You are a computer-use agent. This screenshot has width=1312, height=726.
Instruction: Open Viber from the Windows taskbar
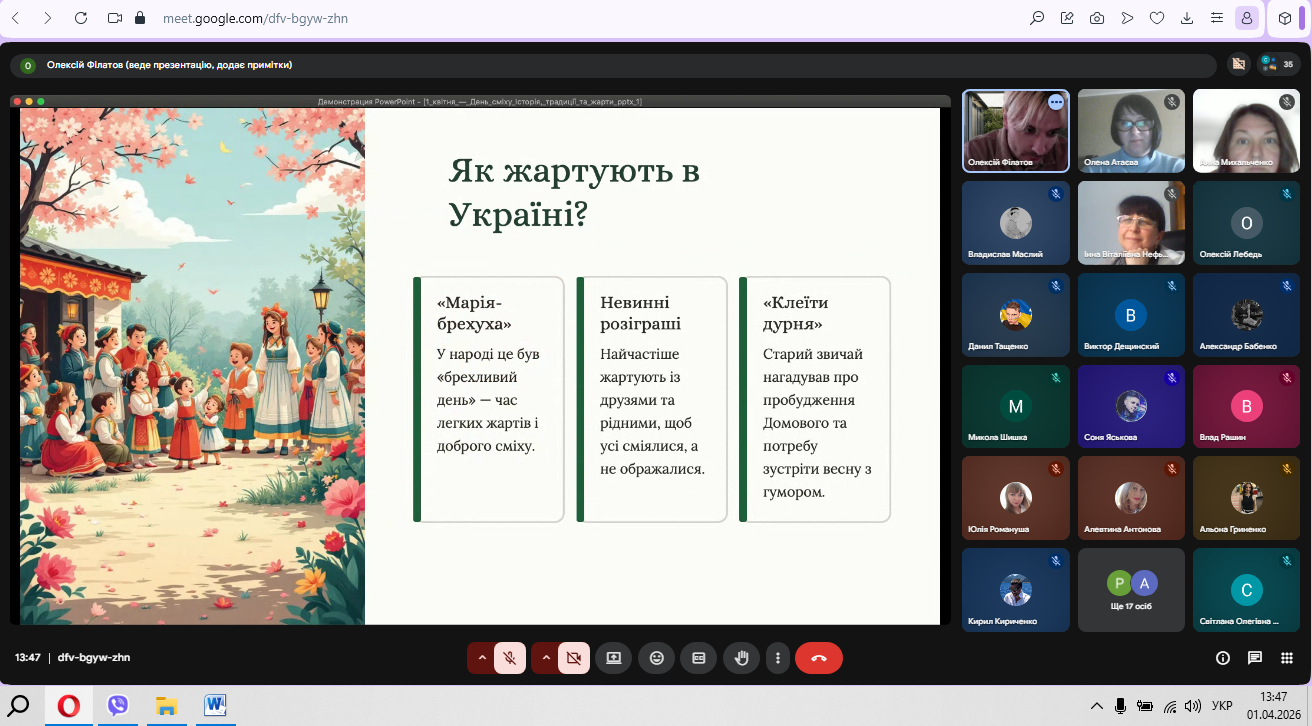point(118,706)
